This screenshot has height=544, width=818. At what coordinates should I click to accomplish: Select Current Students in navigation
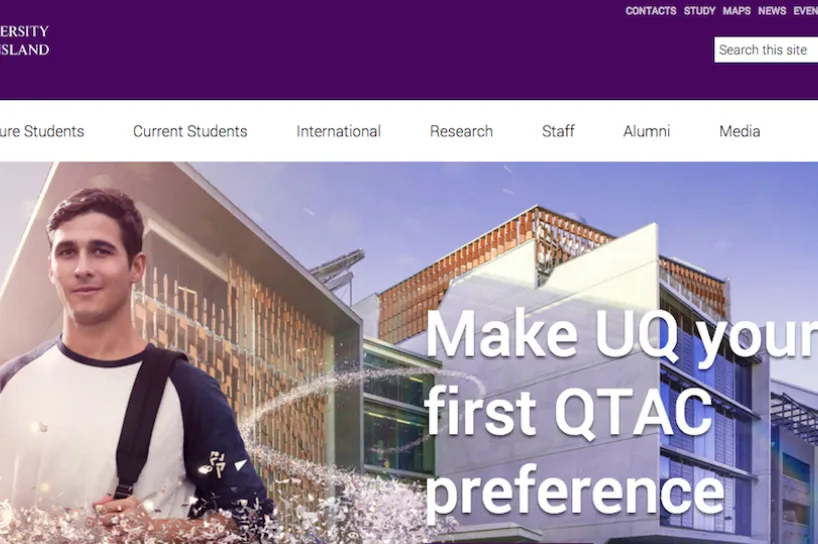pyautogui.click(x=190, y=131)
